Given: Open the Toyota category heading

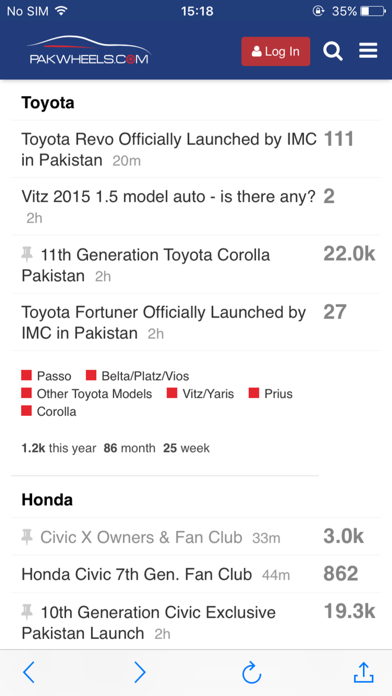Looking at the screenshot, I should (48, 103).
